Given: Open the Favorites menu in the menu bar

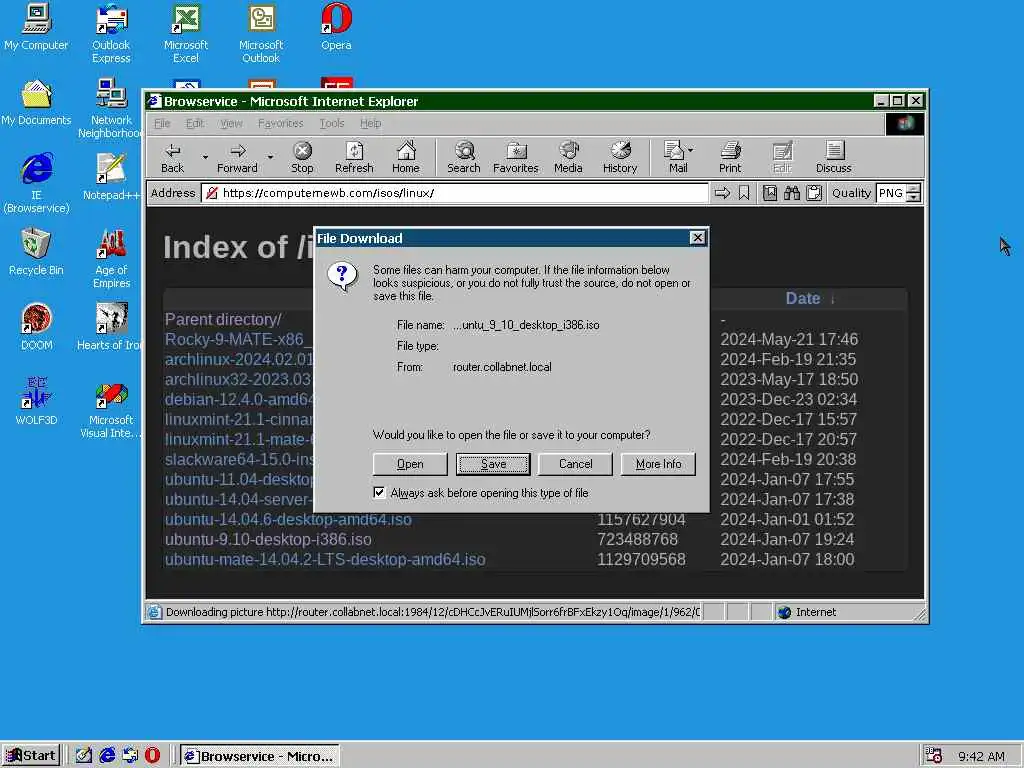Looking at the screenshot, I should point(280,123).
